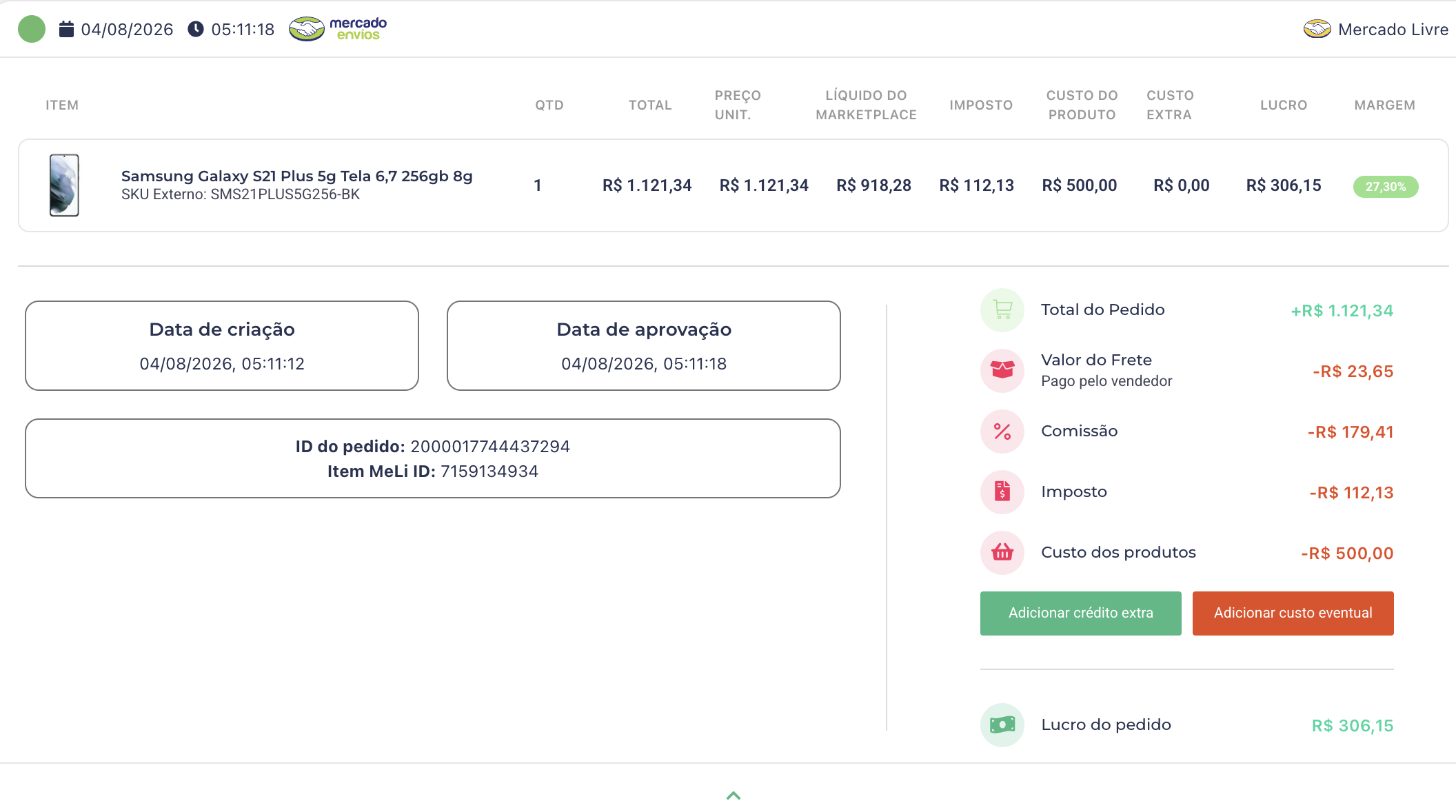
Task: Click the percent icon for Comissão
Action: coord(1002,432)
